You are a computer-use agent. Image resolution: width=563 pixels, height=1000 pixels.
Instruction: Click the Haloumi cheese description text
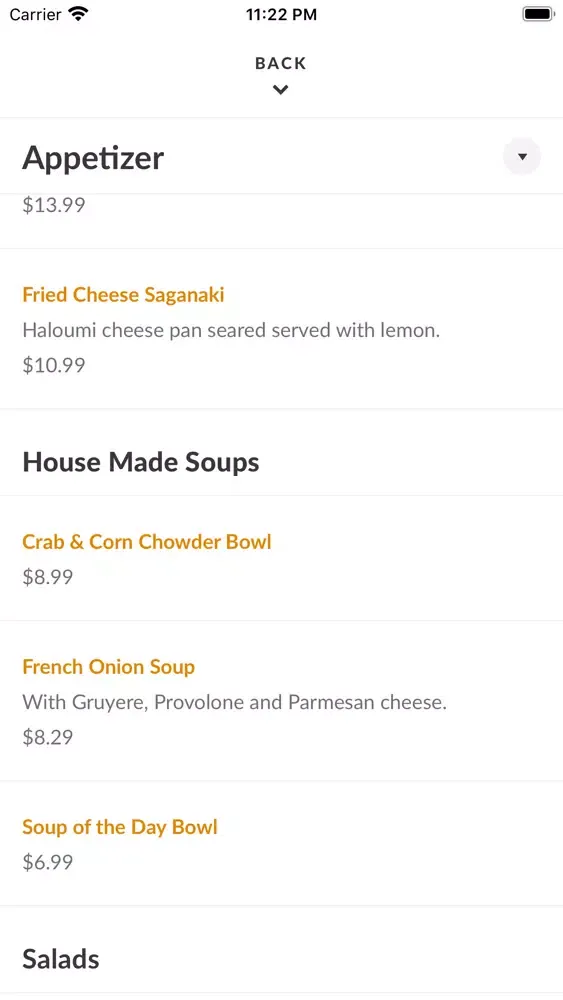tap(231, 330)
